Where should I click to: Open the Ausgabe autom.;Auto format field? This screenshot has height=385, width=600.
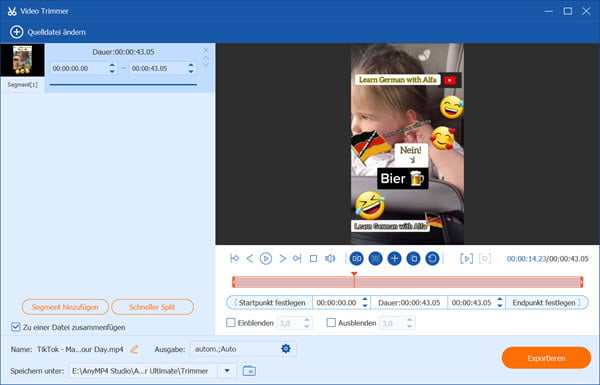point(243,349)
